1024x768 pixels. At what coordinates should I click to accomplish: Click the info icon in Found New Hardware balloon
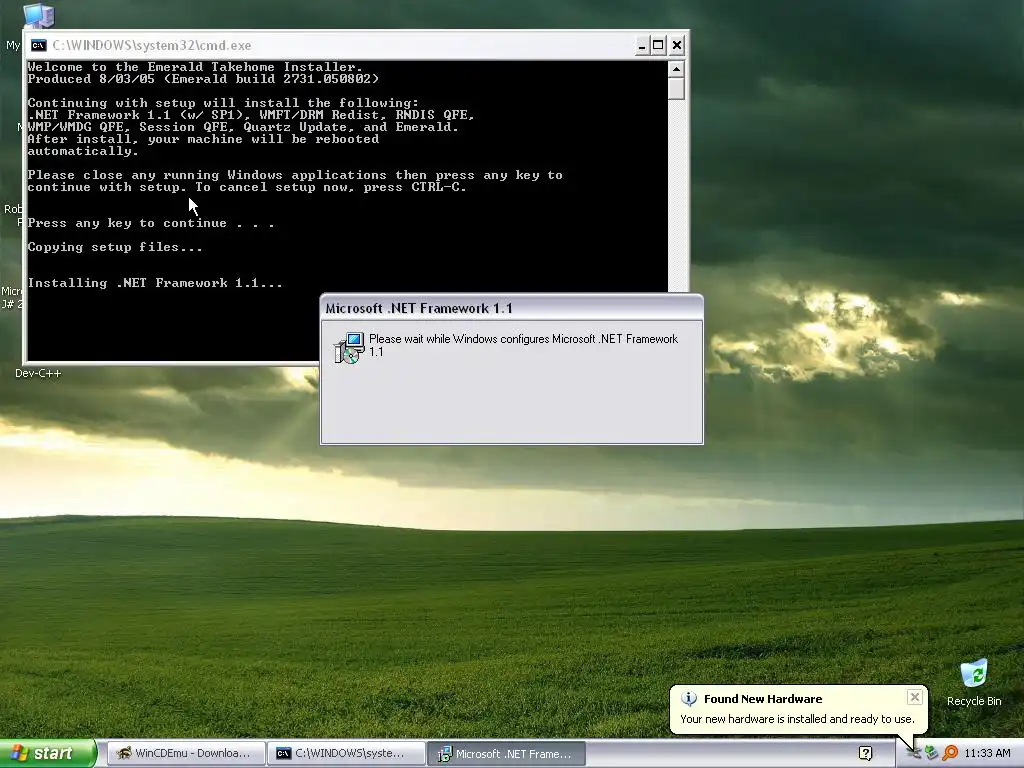point(688,698)
